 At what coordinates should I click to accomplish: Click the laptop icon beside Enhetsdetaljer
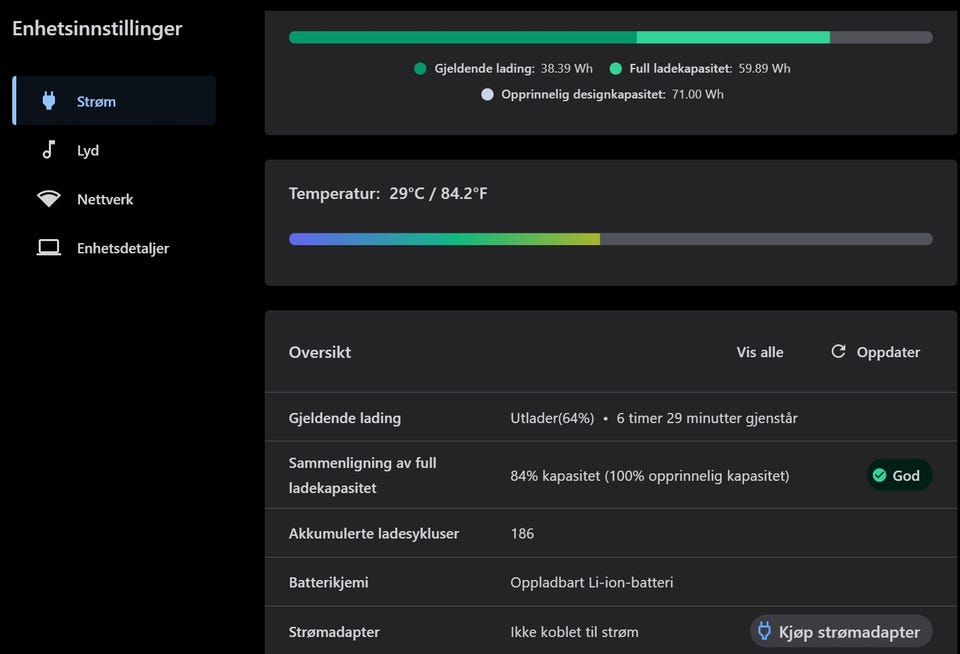[x=48, y=247]
